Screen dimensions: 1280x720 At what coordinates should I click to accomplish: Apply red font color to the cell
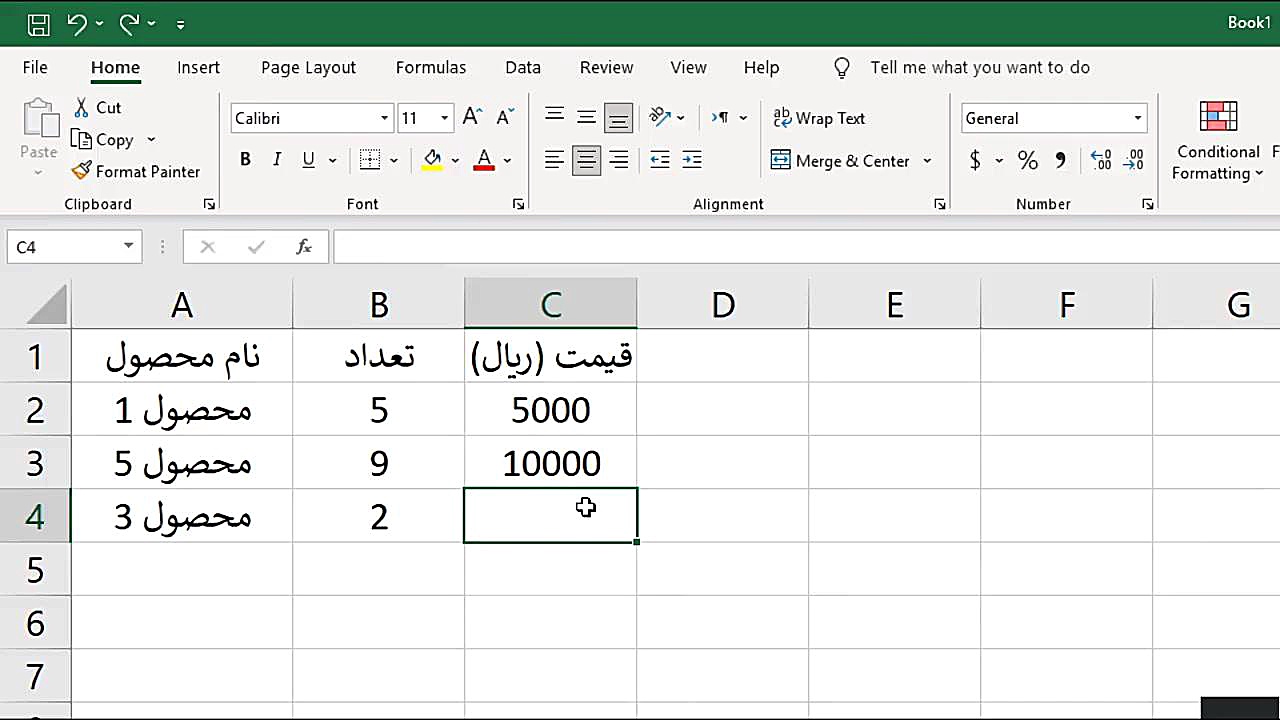(x=484, y=160)
